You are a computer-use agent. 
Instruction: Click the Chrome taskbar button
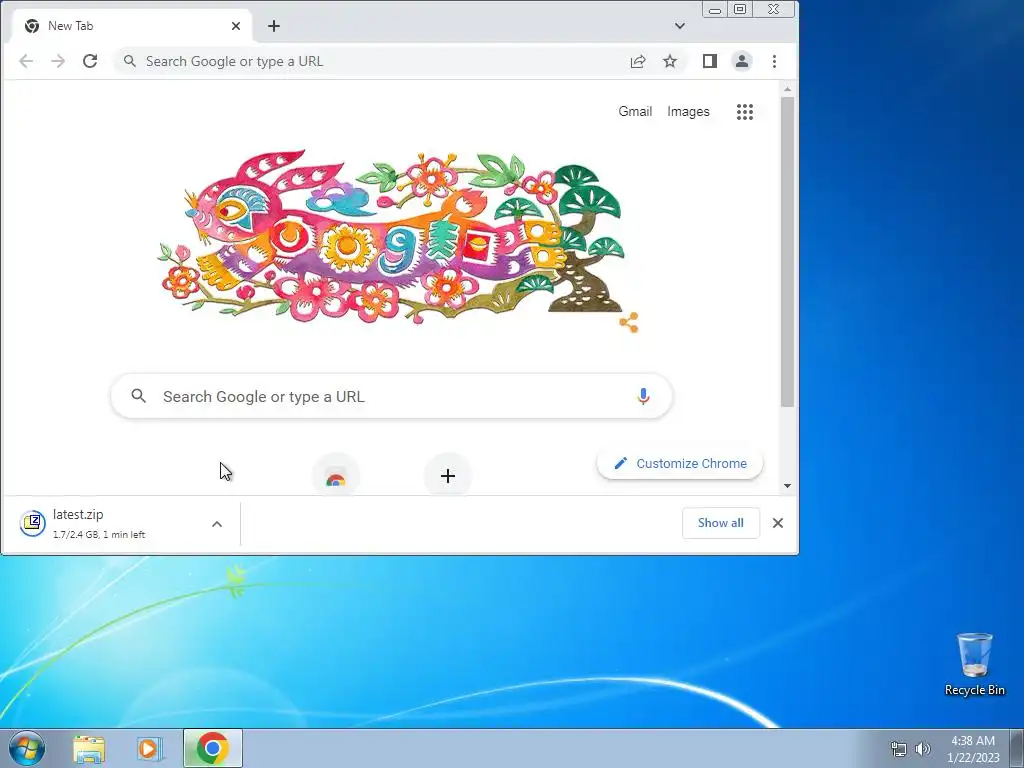tap(213, 748)
